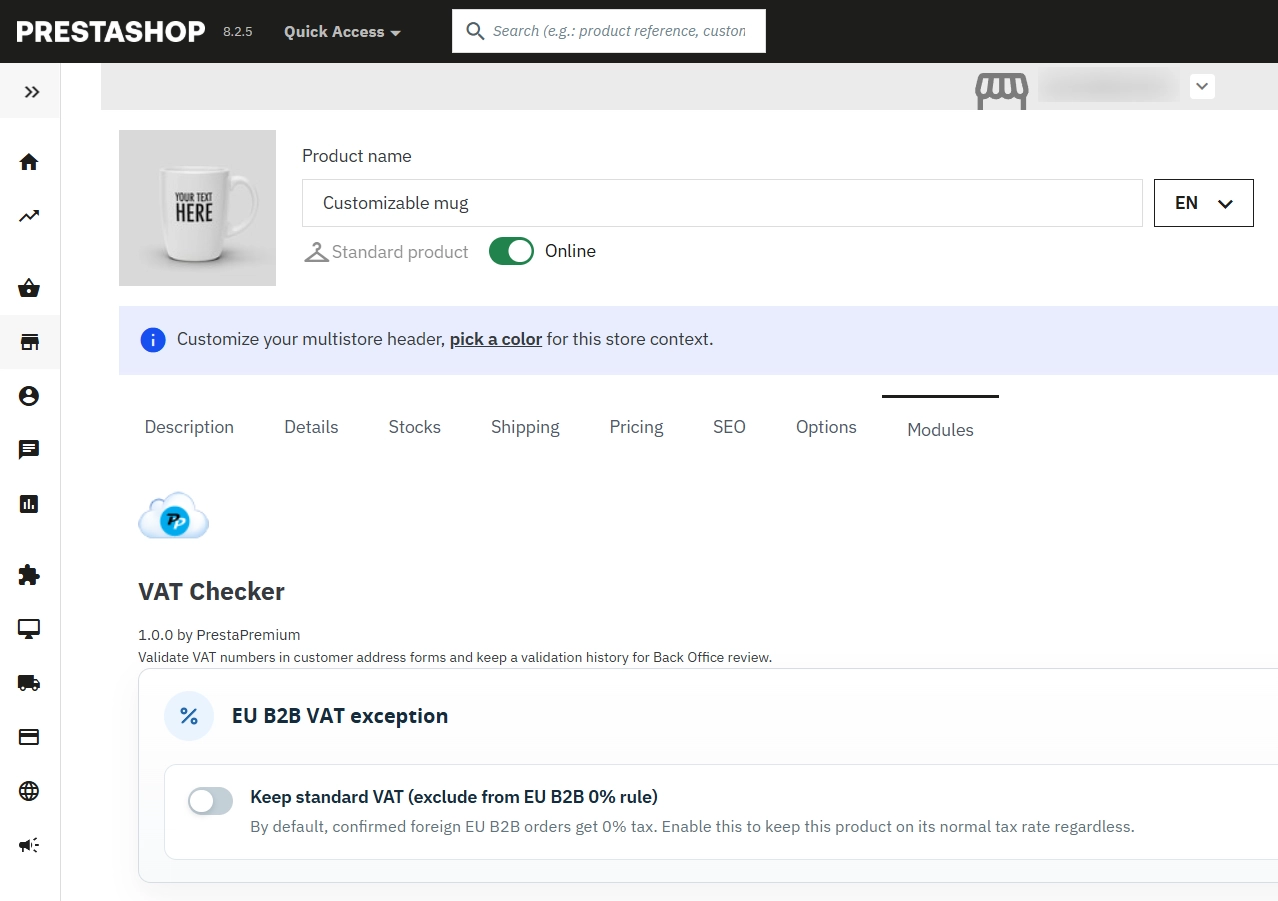
Task: Switch to the SEO tab
Action: click(729, 427)
